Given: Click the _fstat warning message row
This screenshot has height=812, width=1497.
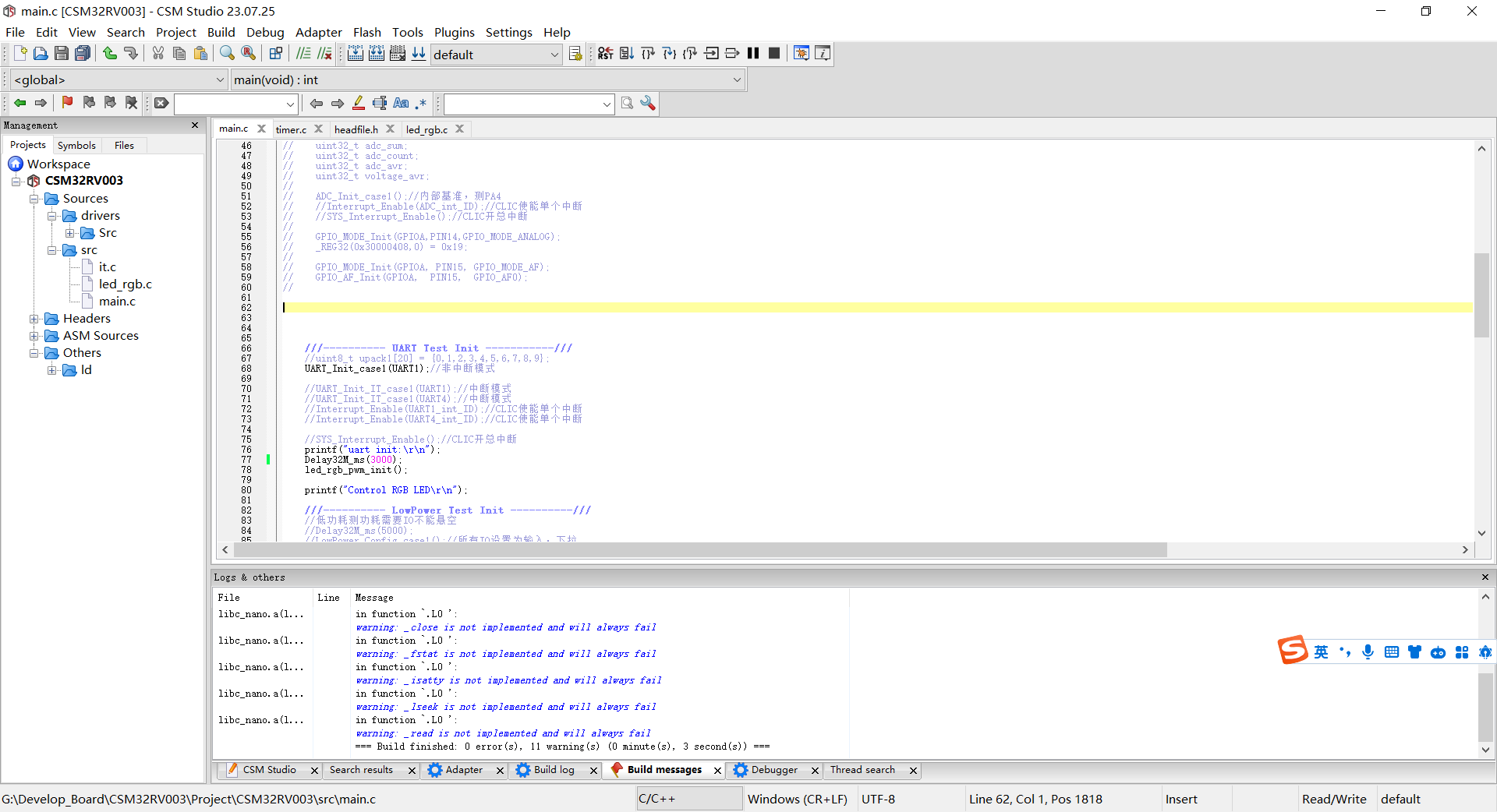Looking at the screenshot, I should [x=507, y=654].
